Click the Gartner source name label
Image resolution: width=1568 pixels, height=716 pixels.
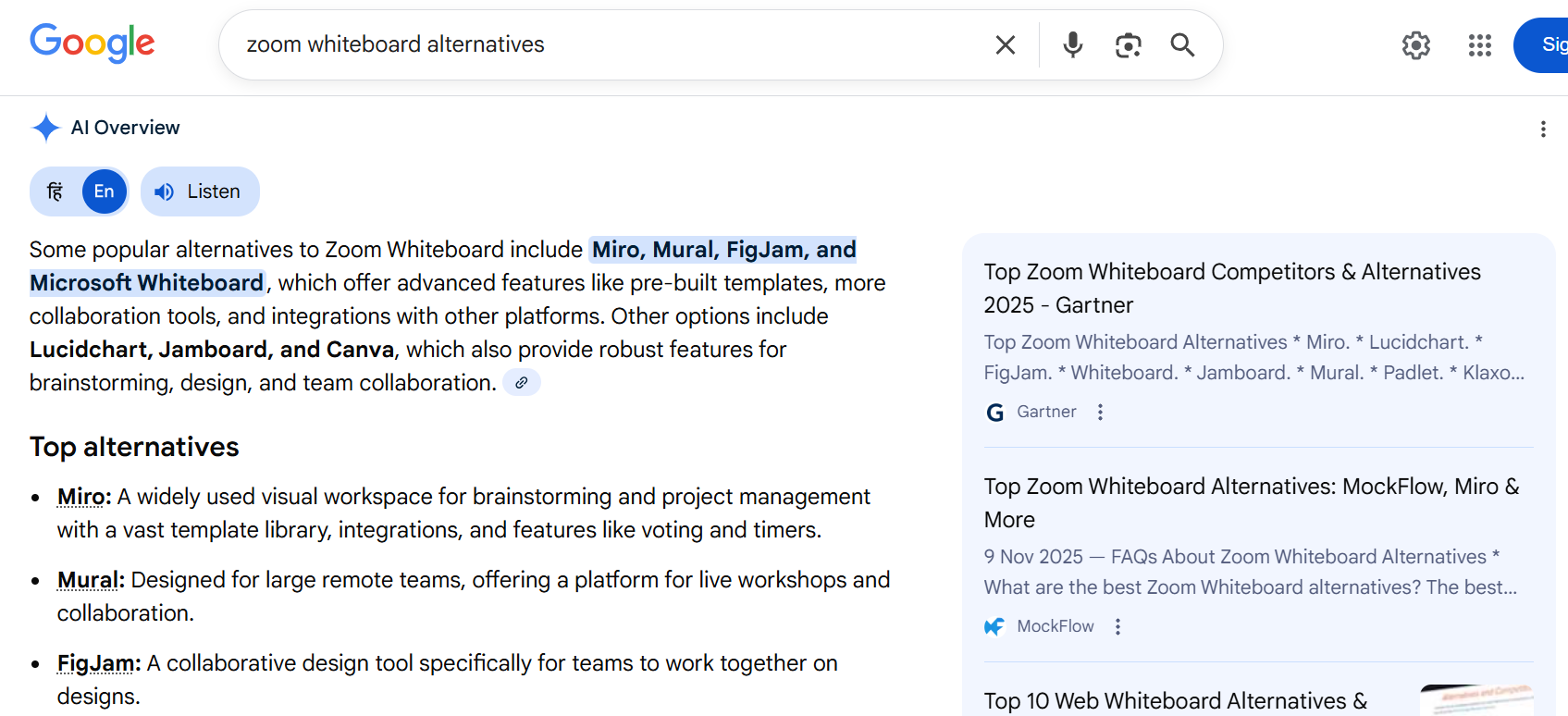1046,412
